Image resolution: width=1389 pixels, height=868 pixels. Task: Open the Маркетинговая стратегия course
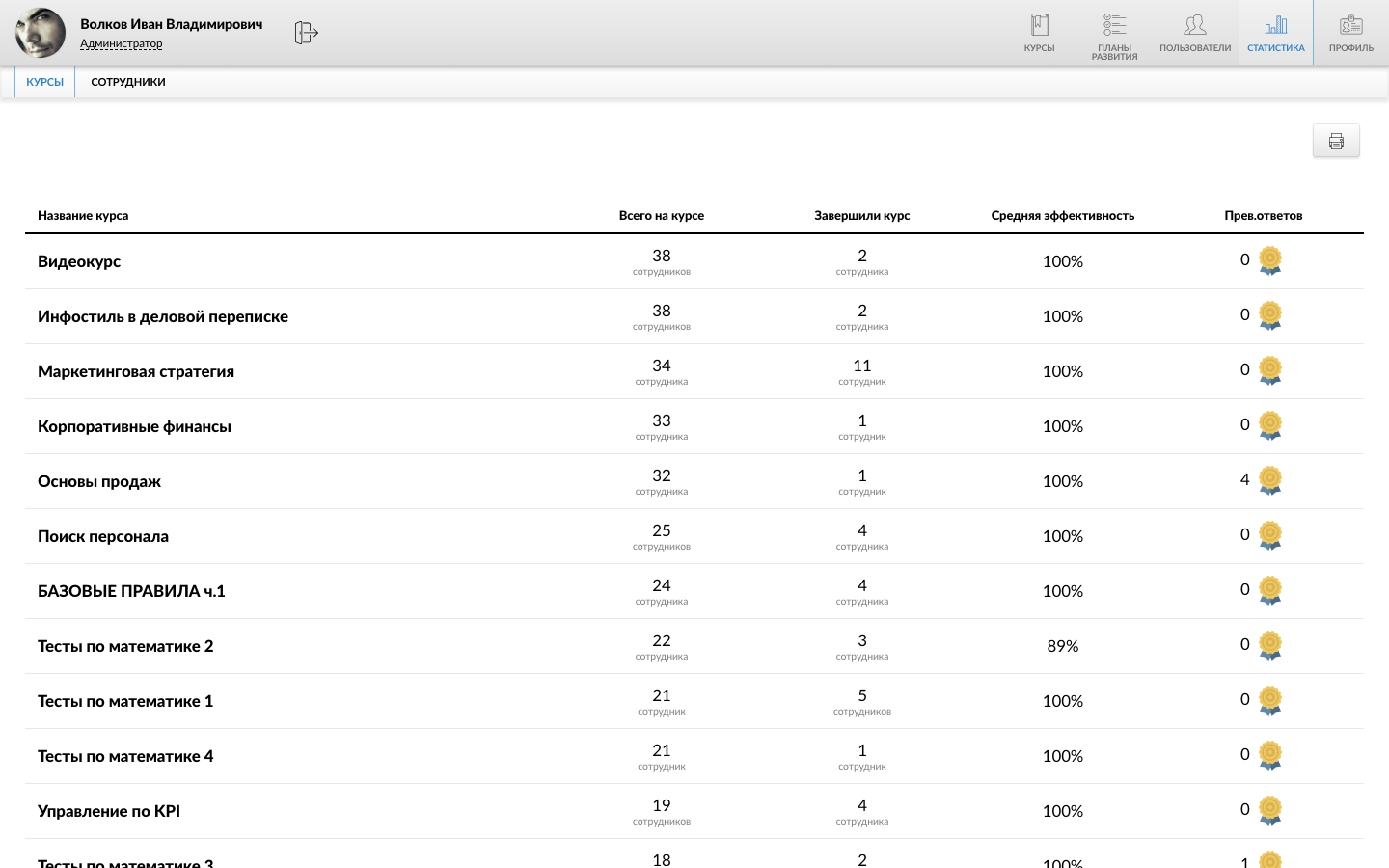(136, 371)
